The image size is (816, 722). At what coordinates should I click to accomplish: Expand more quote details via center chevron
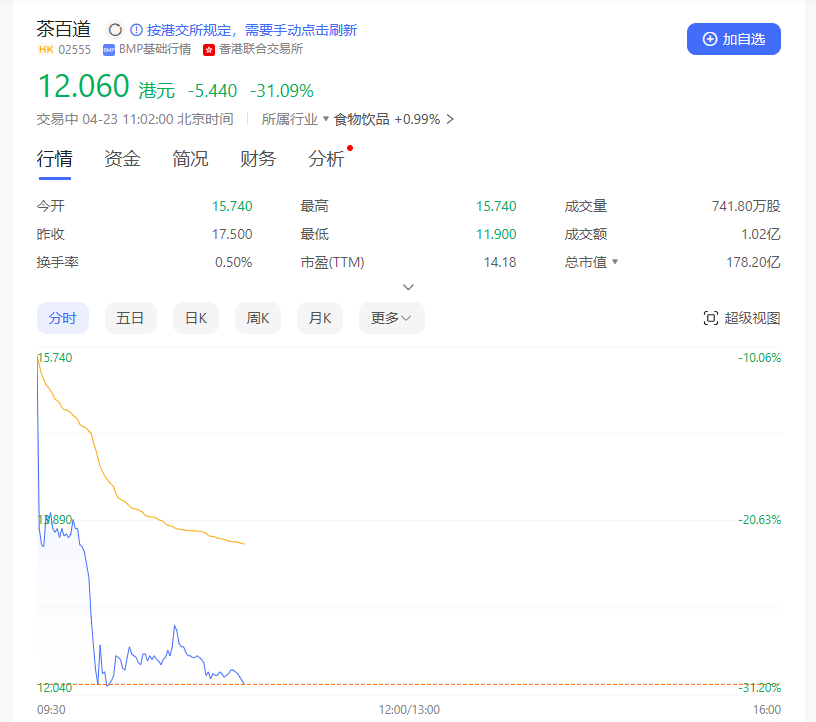point(408,286)
